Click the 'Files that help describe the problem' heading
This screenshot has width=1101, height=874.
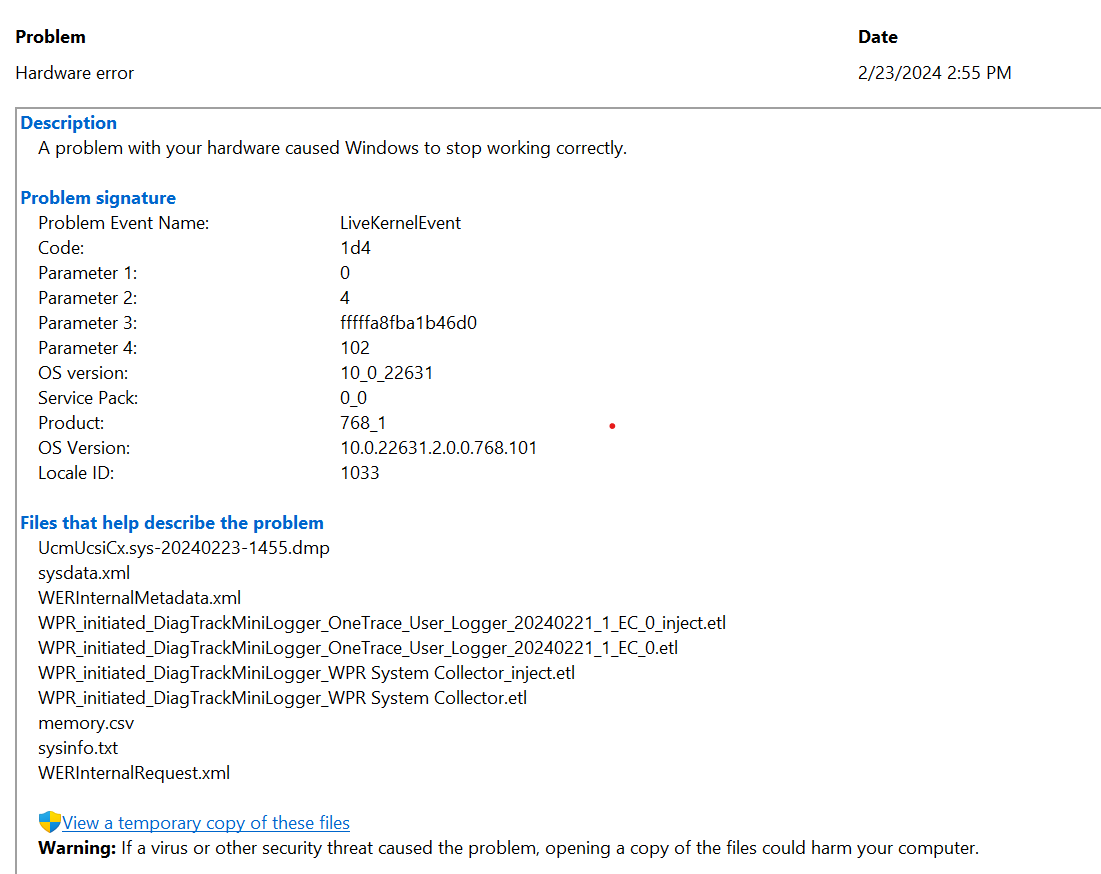click(x=172, y=523)
